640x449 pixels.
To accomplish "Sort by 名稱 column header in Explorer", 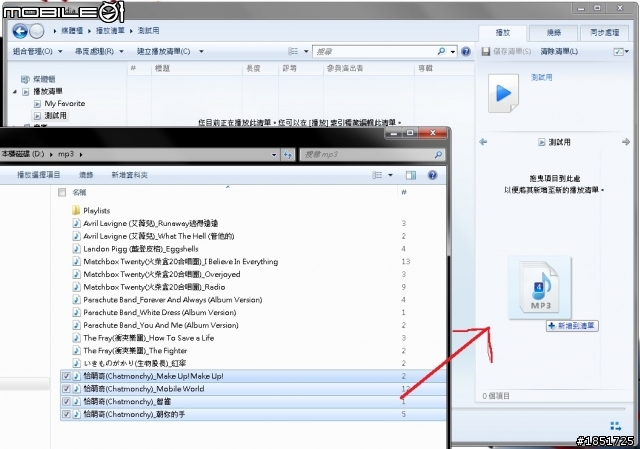I will [79, 192].
